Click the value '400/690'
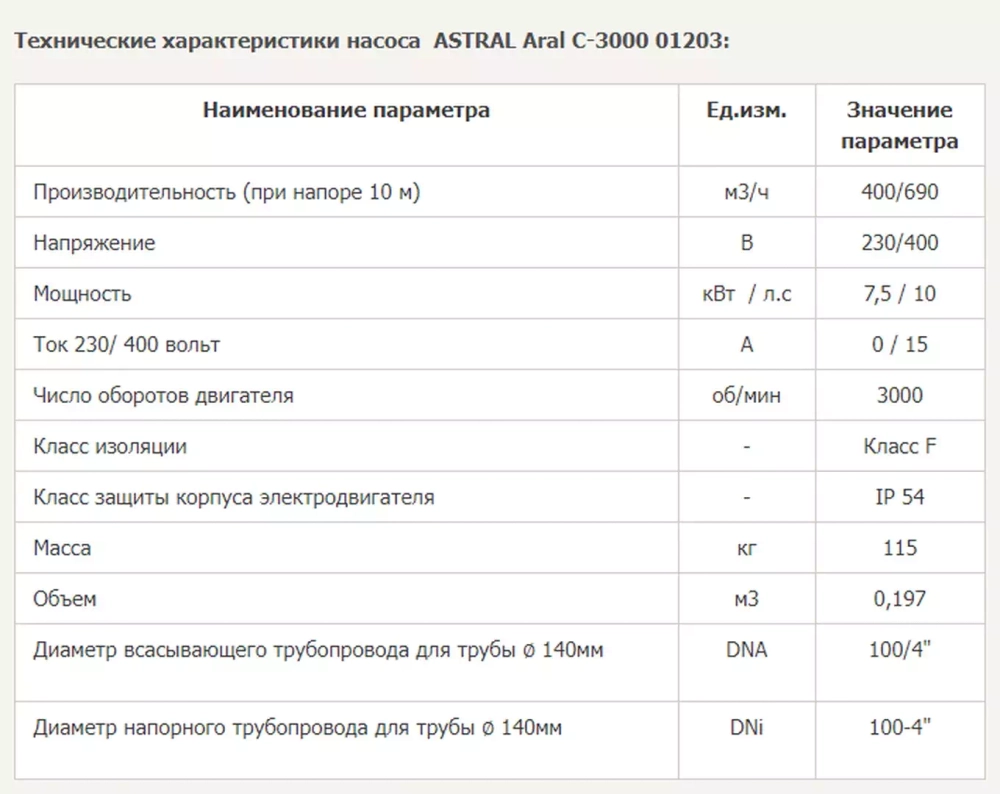The width and height of the screenshot is (1000, 794). coord(899,192)
